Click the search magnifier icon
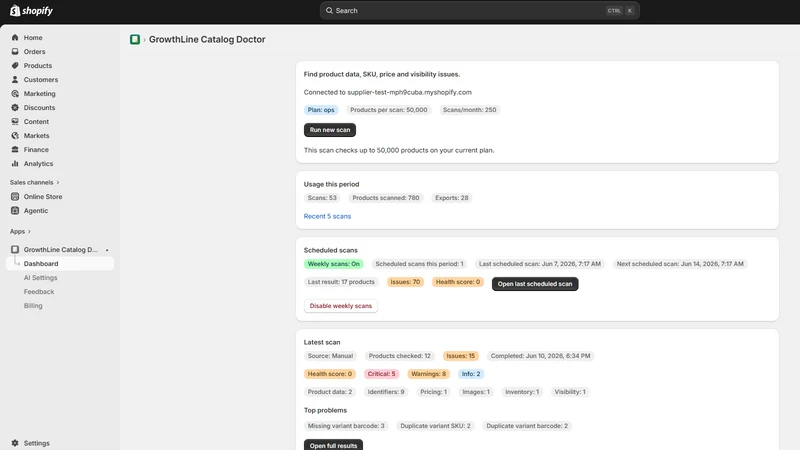Image resolution: width=800 pixels, height=450 pixels. click(329, 10)
